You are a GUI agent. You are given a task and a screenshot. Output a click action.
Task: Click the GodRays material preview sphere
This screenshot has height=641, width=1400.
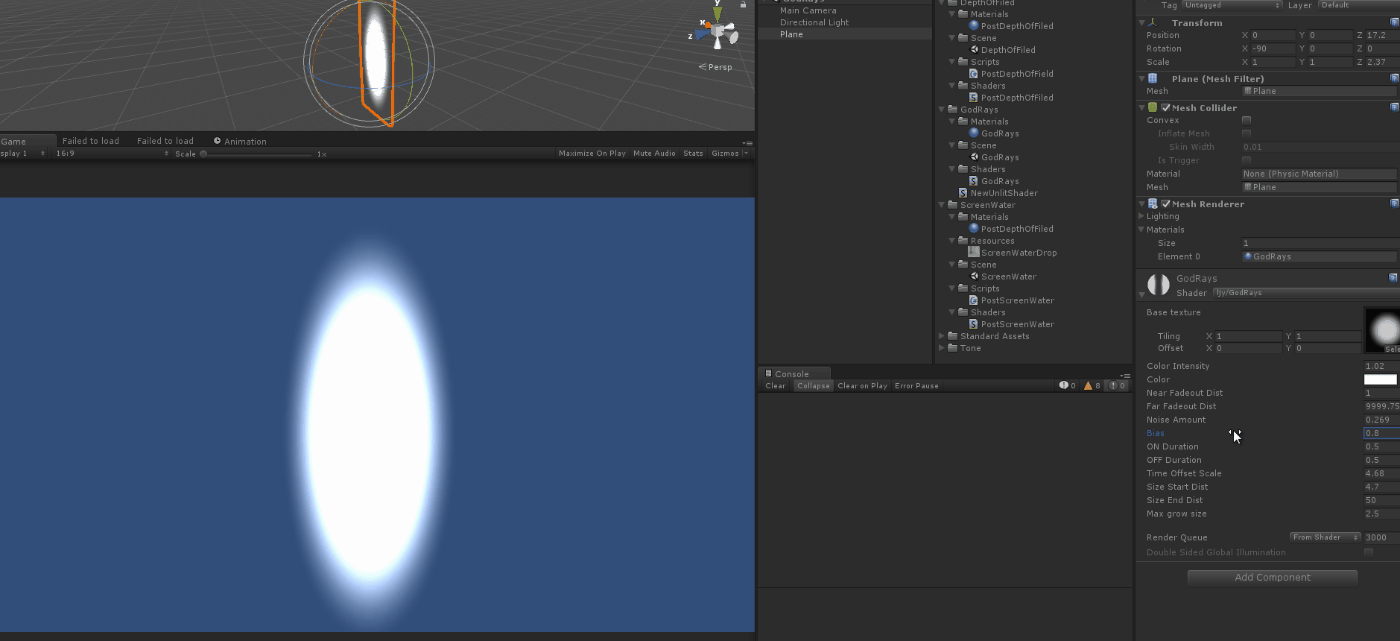coord(1158,285)
